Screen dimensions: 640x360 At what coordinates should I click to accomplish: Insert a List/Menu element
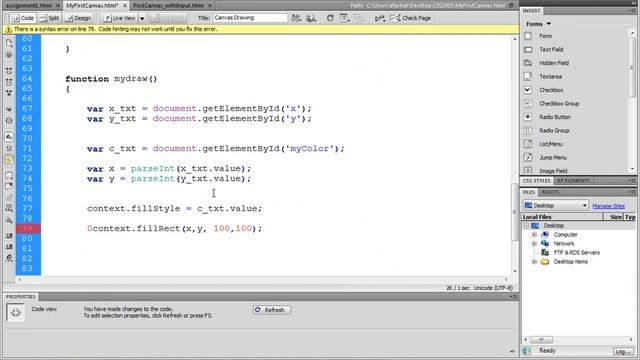coord(544,144)
